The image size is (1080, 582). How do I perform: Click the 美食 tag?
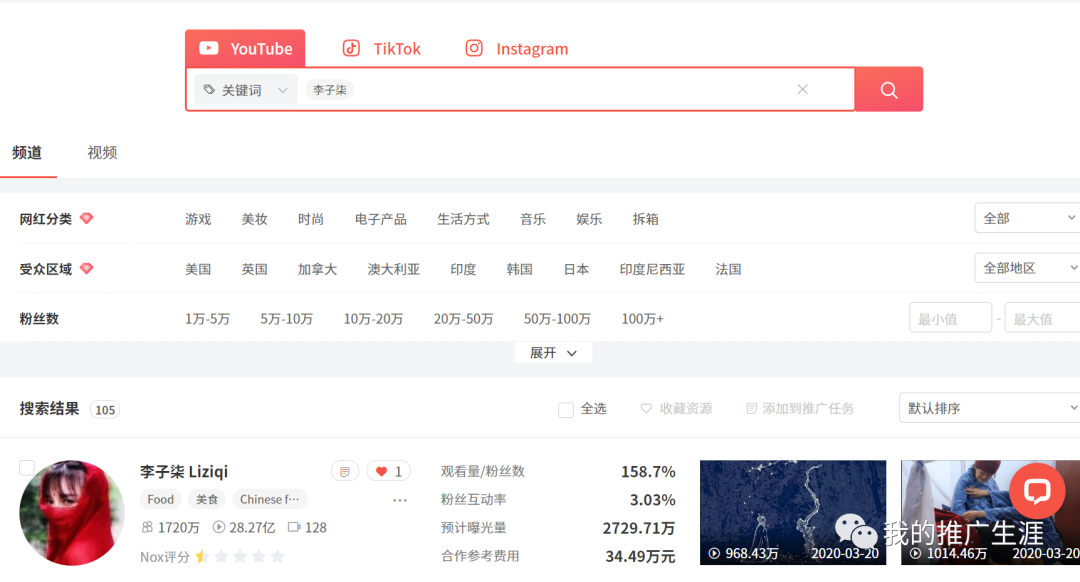click(x=207, y=499)
